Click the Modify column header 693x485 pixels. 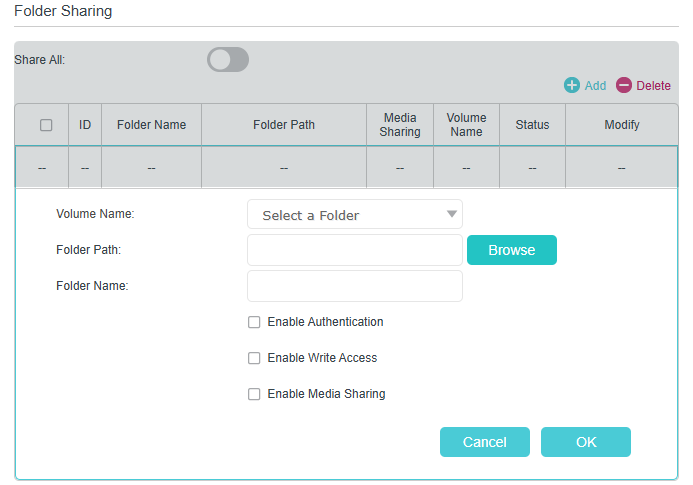[x=622, y=125]
